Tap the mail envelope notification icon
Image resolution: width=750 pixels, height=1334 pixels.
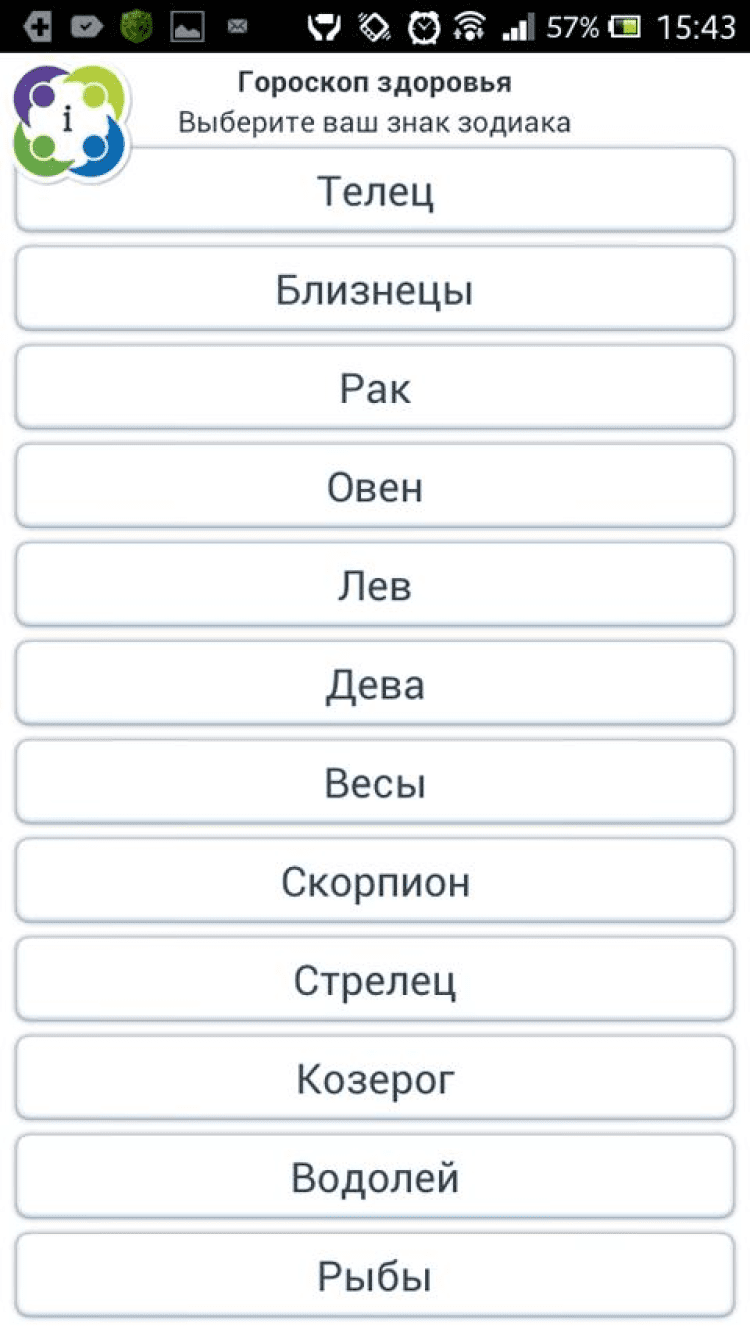(x=237, y=27)
